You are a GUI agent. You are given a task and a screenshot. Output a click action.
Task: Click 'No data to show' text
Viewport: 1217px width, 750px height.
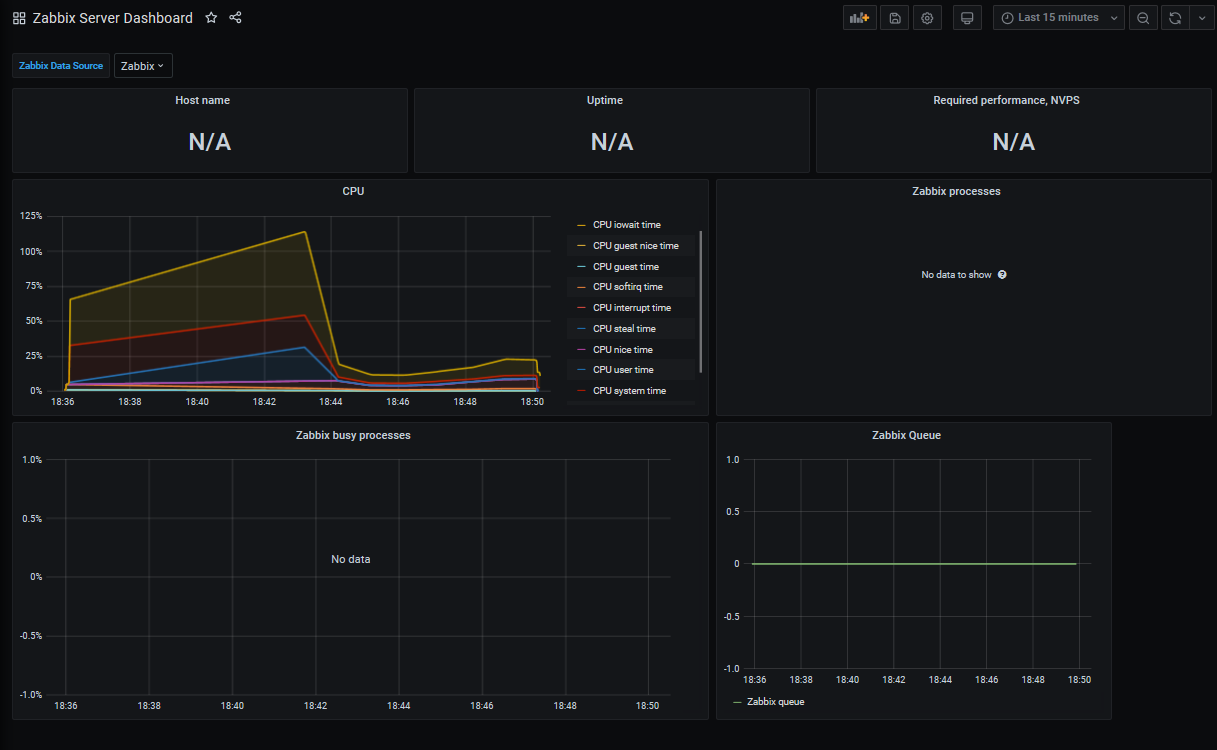tap(956, 274)
